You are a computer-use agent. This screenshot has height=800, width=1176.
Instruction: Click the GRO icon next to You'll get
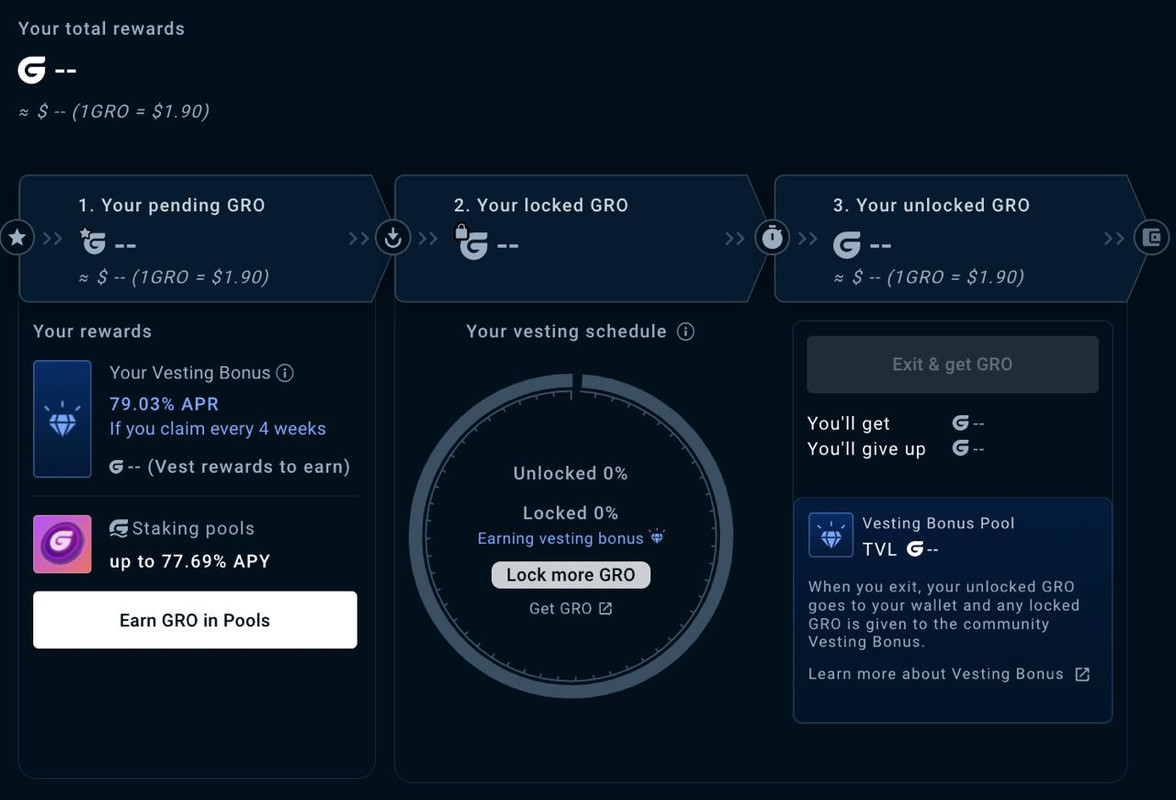tap(960, 423)
